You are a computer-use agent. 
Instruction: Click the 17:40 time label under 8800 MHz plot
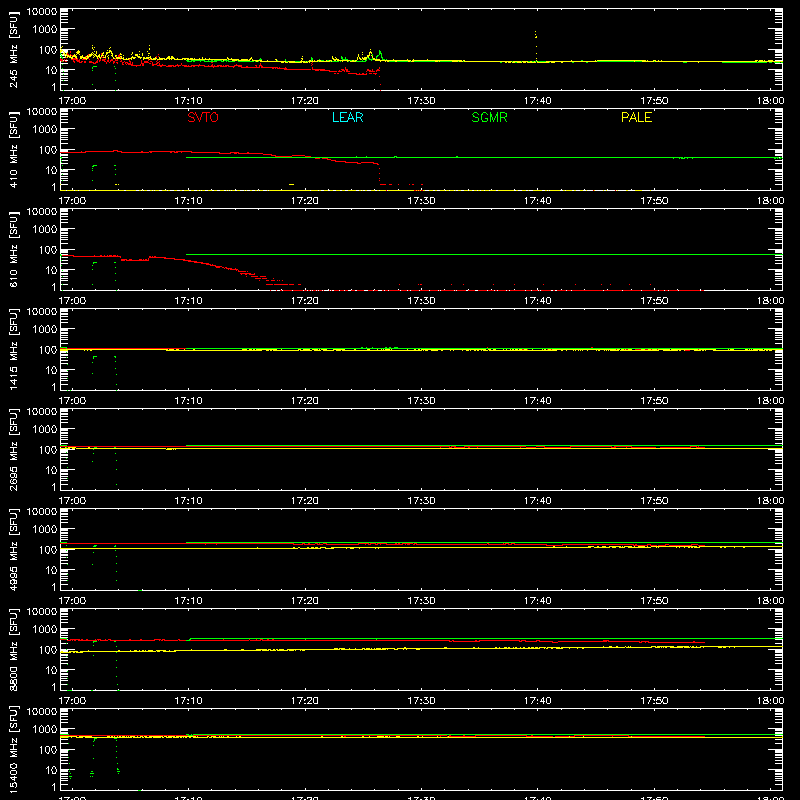[x=537, y=701]
